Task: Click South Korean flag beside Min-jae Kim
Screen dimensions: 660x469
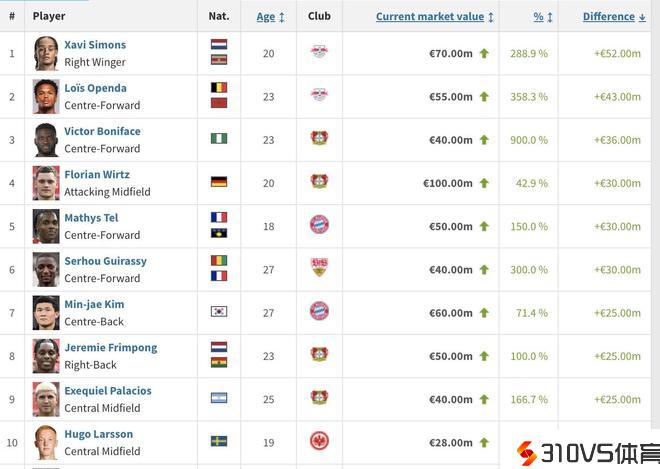Action: point(219,311)
